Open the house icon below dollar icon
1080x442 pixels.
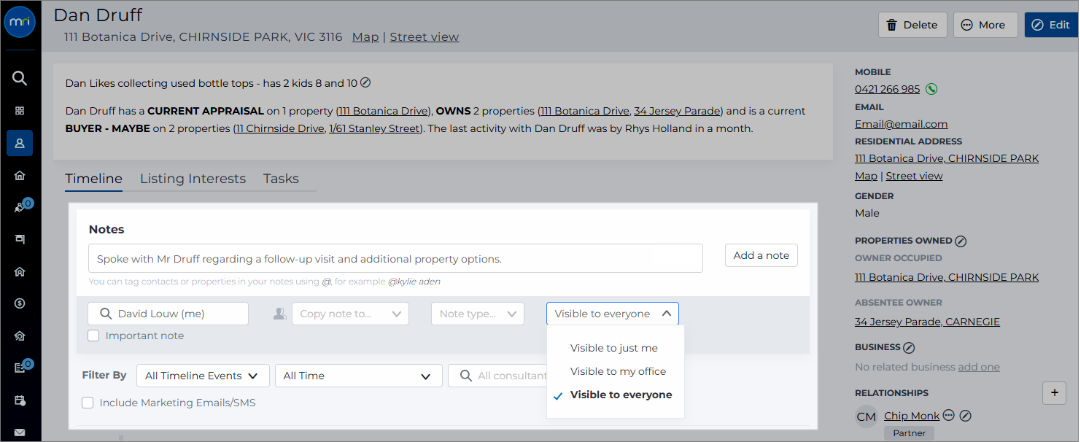pyautogui.click(x=20, y=336)
